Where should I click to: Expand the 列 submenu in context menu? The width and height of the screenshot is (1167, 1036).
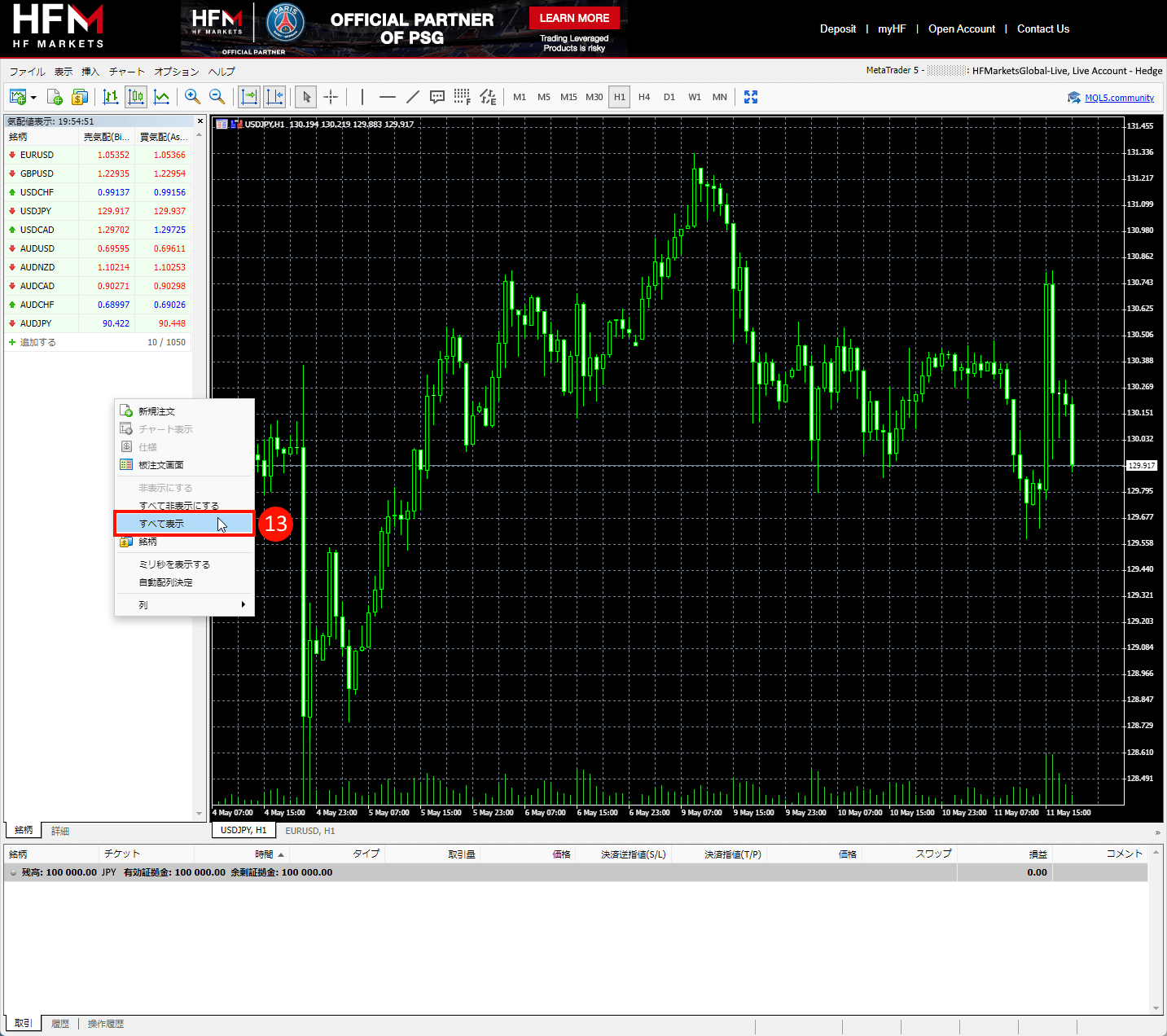tap(243, 604)
